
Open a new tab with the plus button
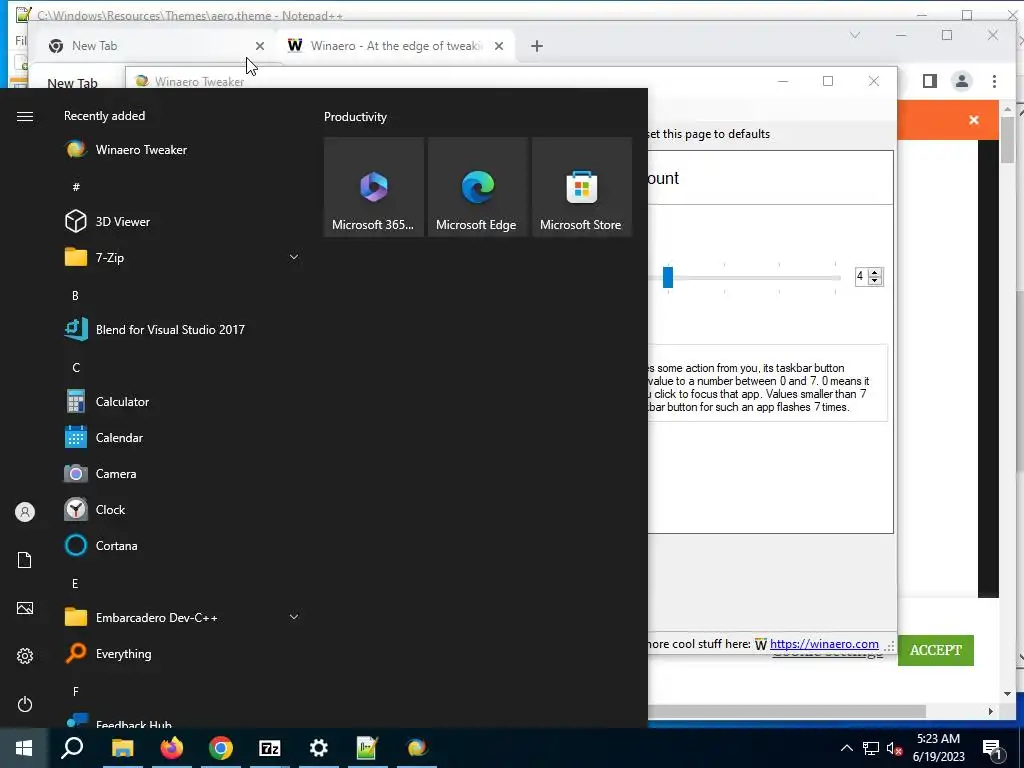(x=537, y=46)
